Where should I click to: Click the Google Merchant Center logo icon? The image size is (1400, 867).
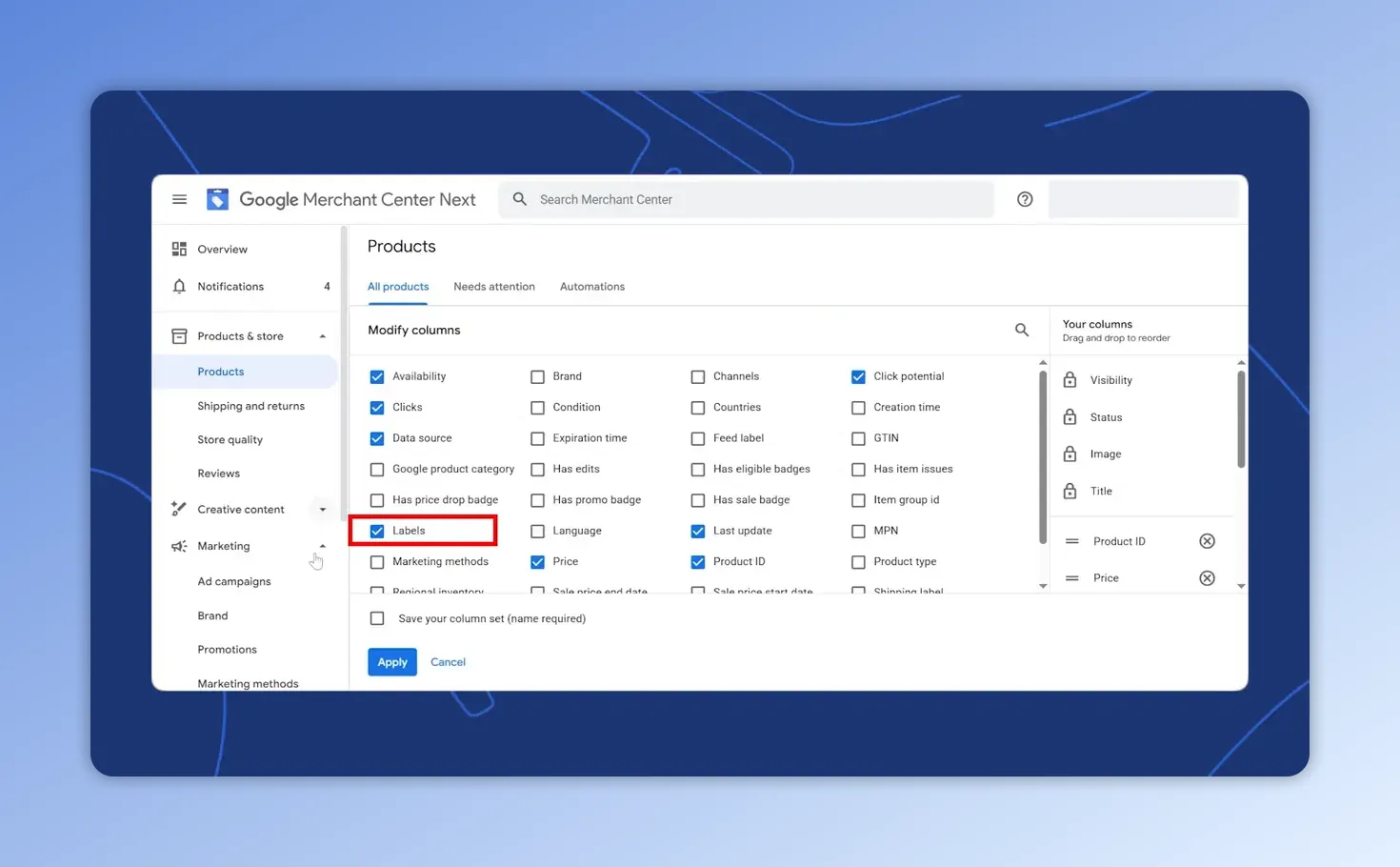(x=217, y=199)
